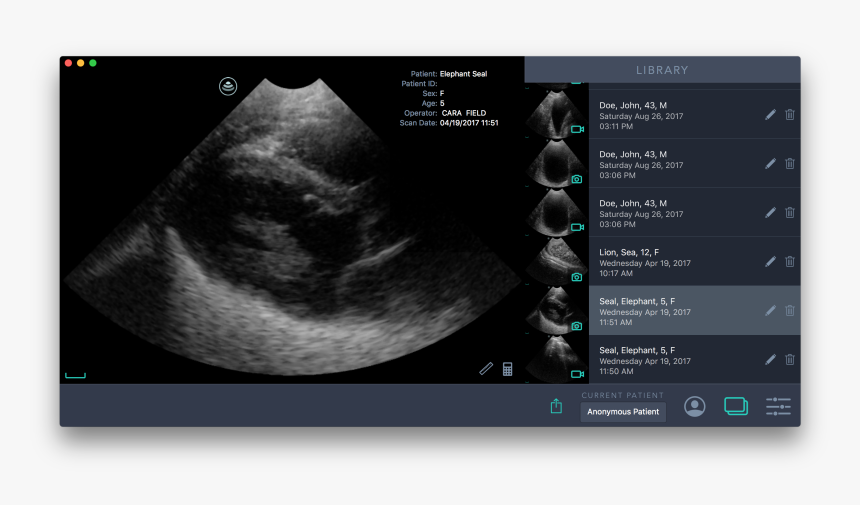Delete the Lion, Sea scan entry
Screen dimensions: 860x505
pos(790,261)
